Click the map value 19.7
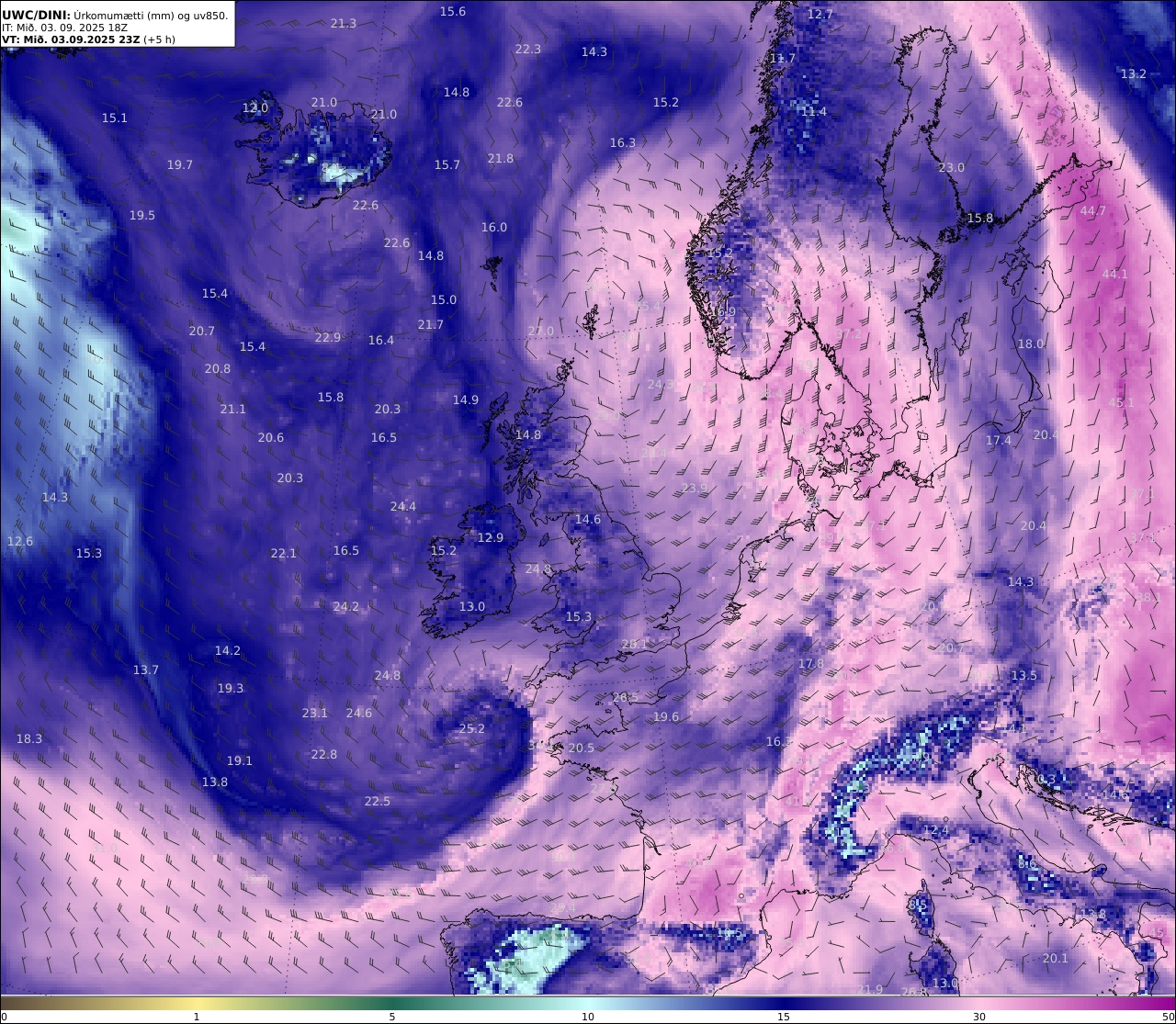The height and width of the screenshot is (1024, 1176). click(x=180, y=164)
